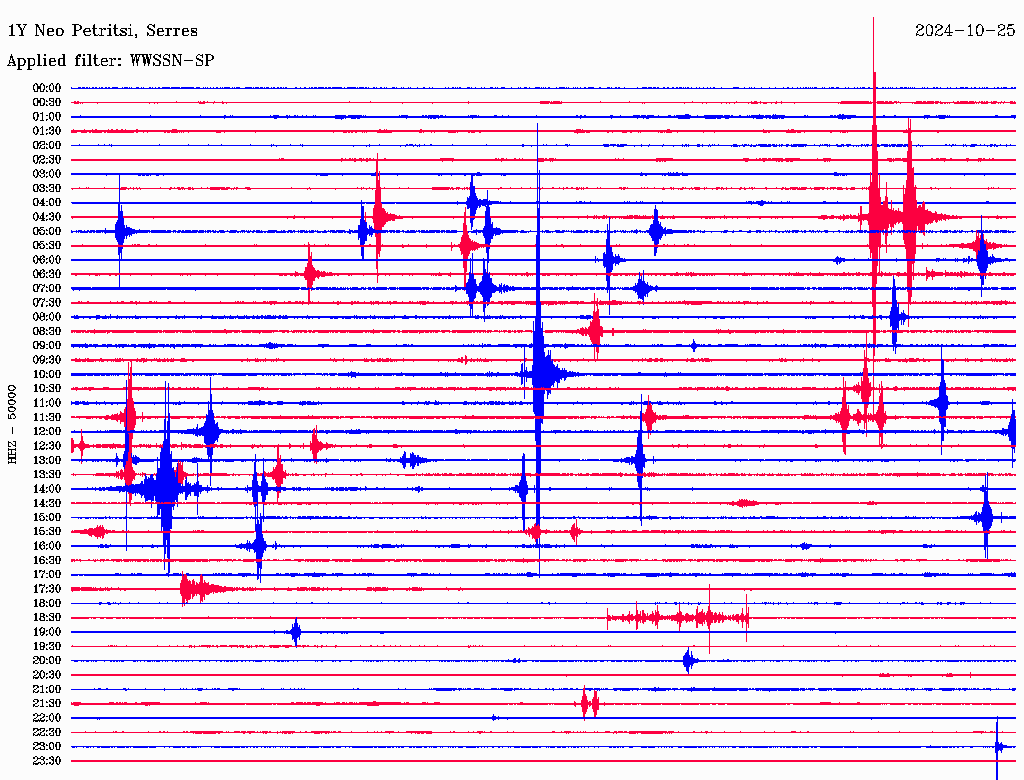Select the "05:30" time label
Viewport: 1024px width, 780px height.
click(x=46, y=246)
